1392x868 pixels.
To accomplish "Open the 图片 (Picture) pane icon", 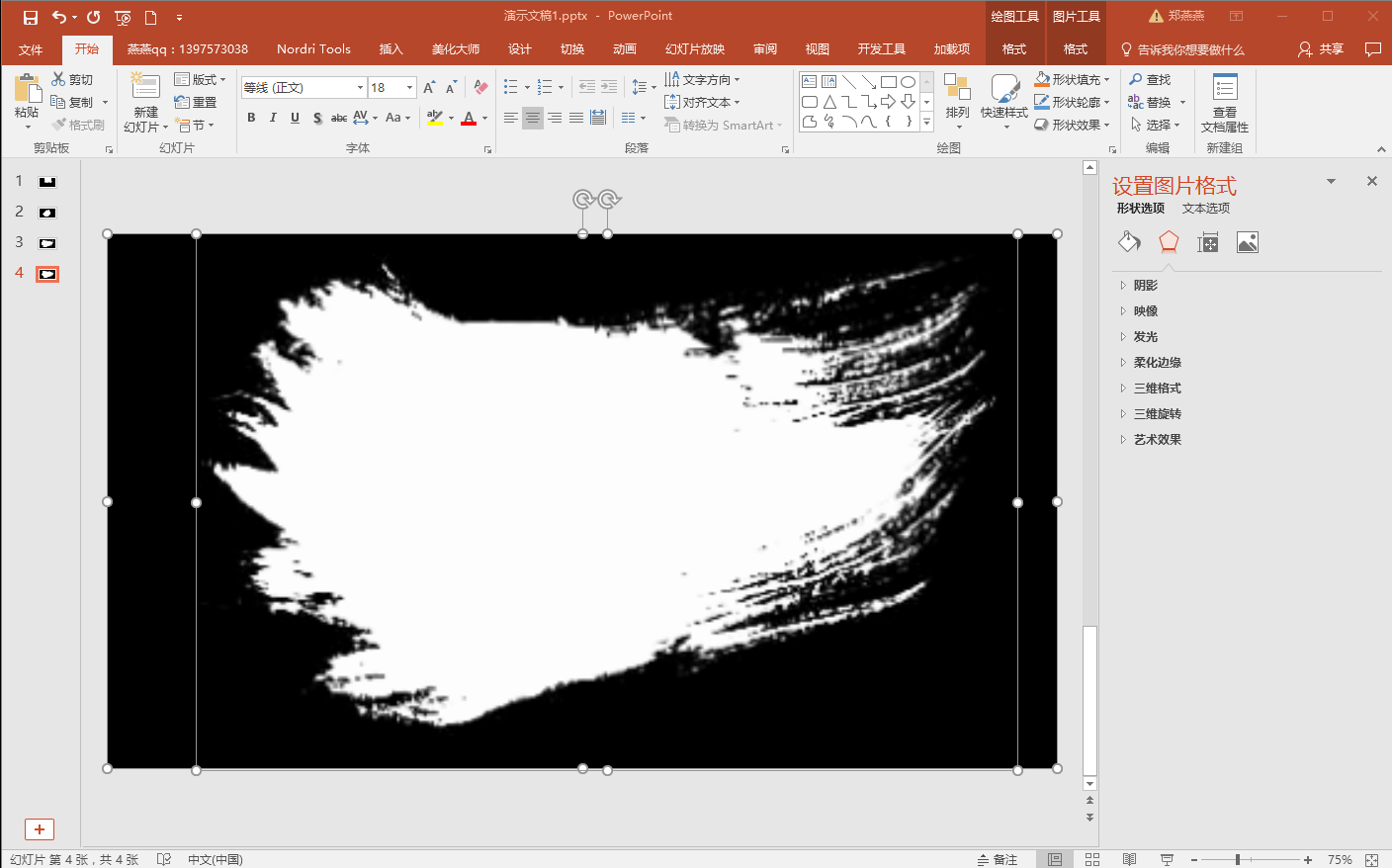I will click(1247, 241).
